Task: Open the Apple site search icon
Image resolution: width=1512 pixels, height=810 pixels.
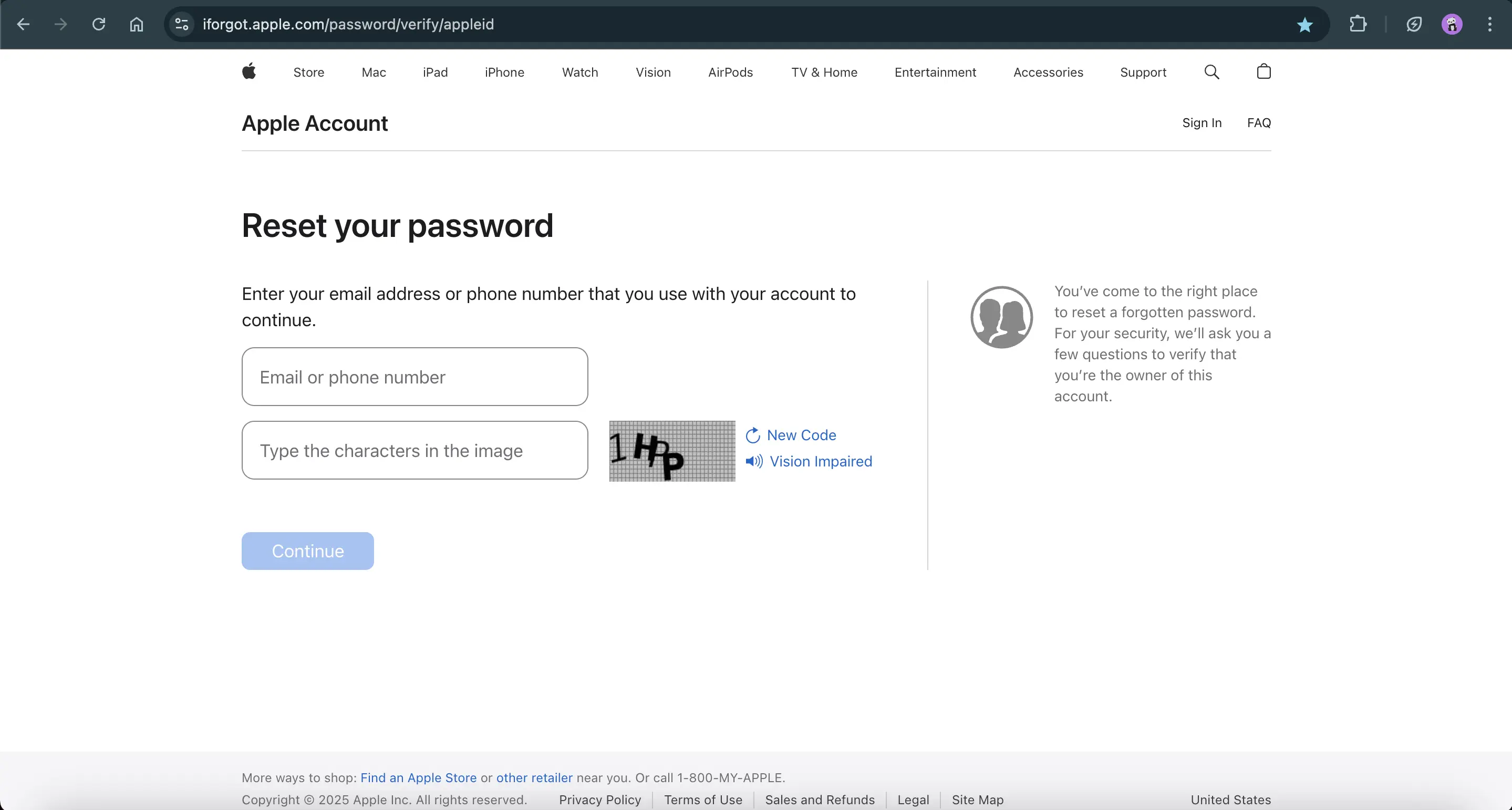Action: point(1211,71)
